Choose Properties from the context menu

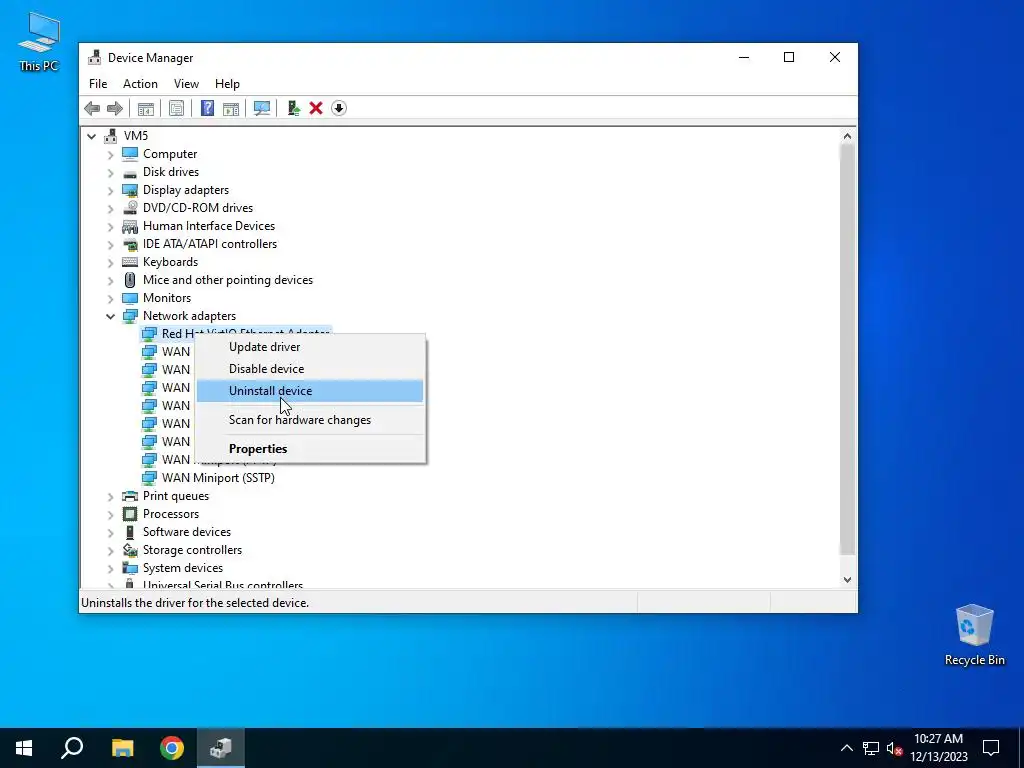(310, 449)
